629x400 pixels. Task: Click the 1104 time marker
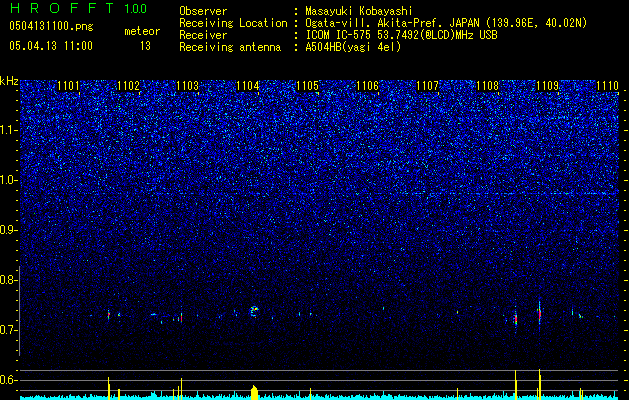click(x=248, y=86)
